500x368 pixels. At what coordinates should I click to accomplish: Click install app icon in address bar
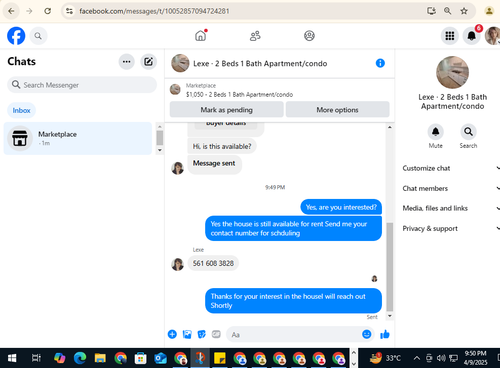(x=431, y=11)
